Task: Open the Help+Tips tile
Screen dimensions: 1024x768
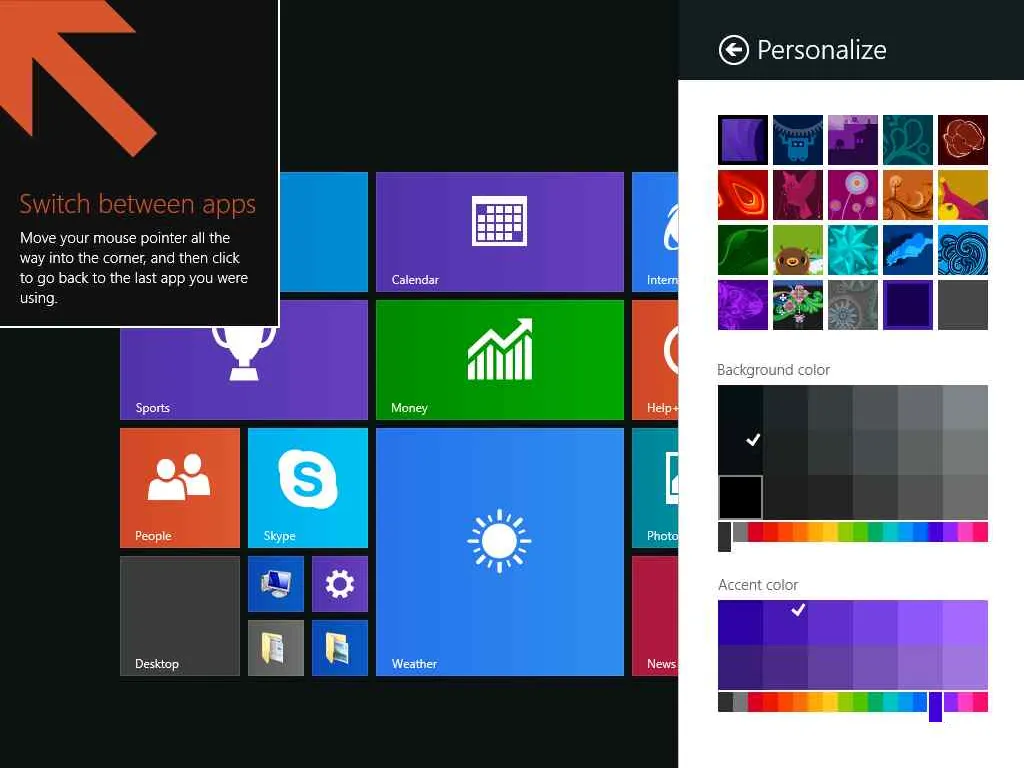Action: 655,360
